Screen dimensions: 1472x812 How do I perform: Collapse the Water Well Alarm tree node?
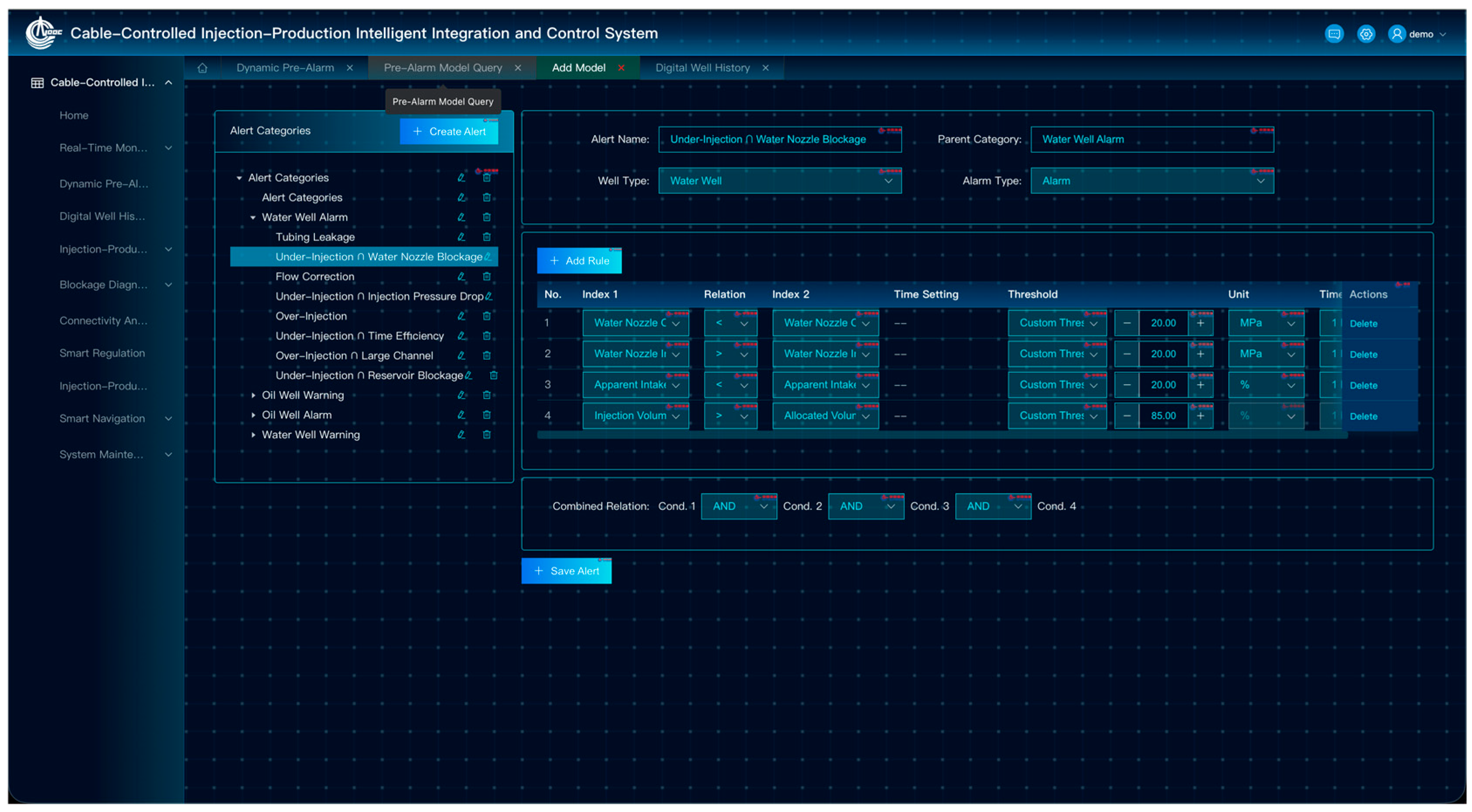point(253,218)
